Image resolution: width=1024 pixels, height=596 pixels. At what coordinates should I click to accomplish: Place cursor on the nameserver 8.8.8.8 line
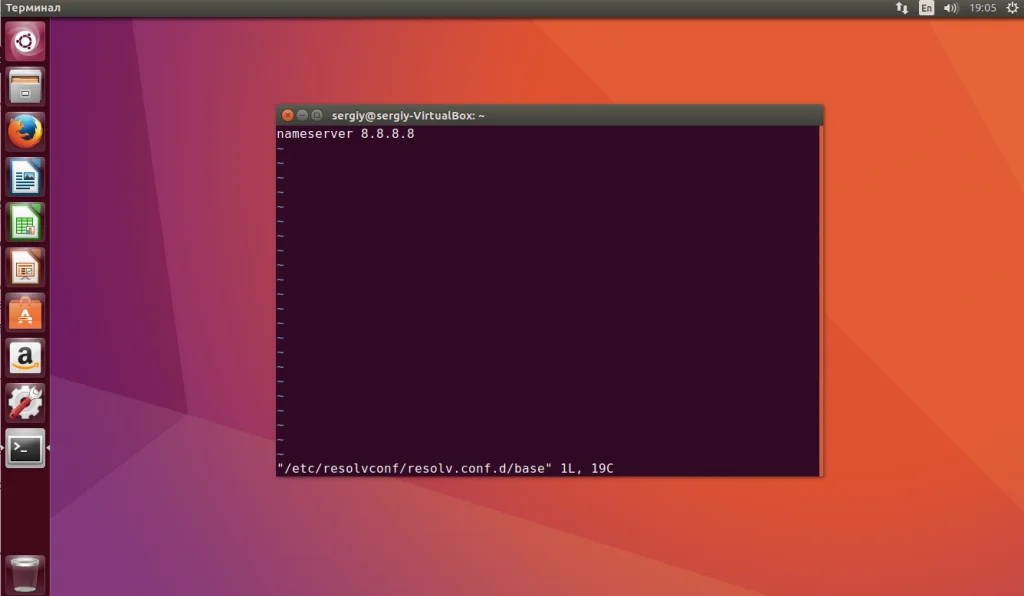345,134
